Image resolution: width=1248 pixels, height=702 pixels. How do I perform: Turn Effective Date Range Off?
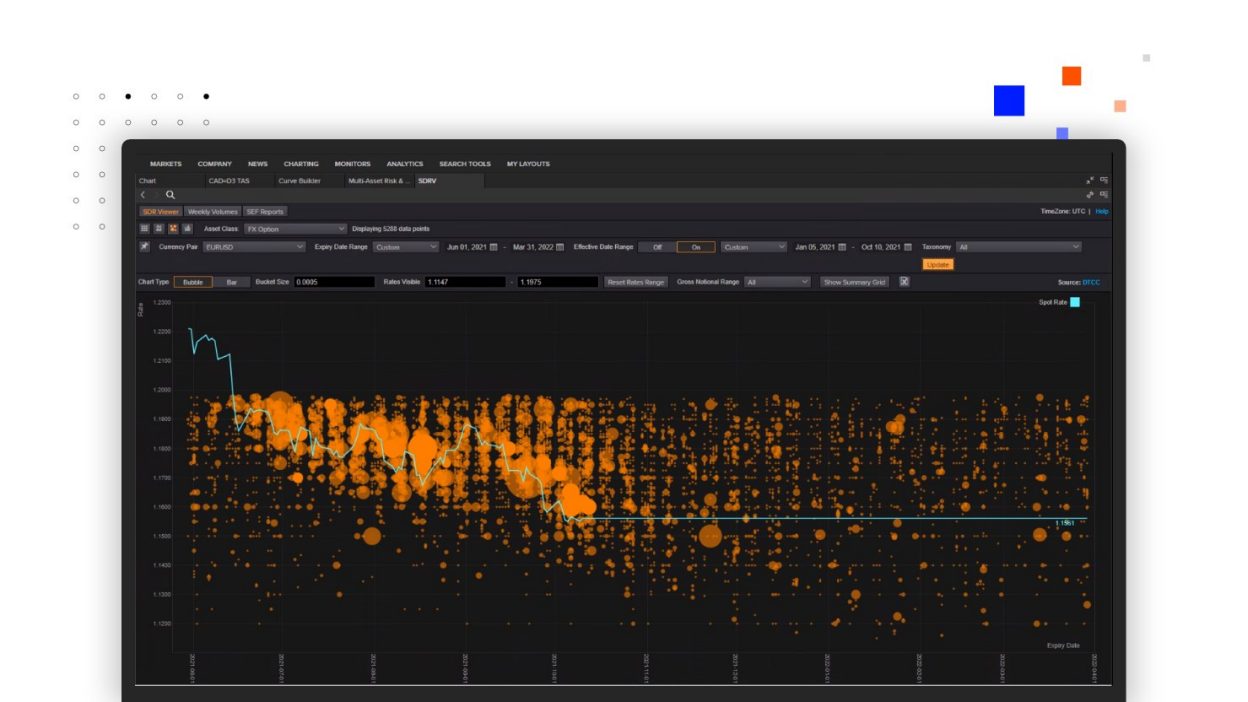[x=657, y=248]
